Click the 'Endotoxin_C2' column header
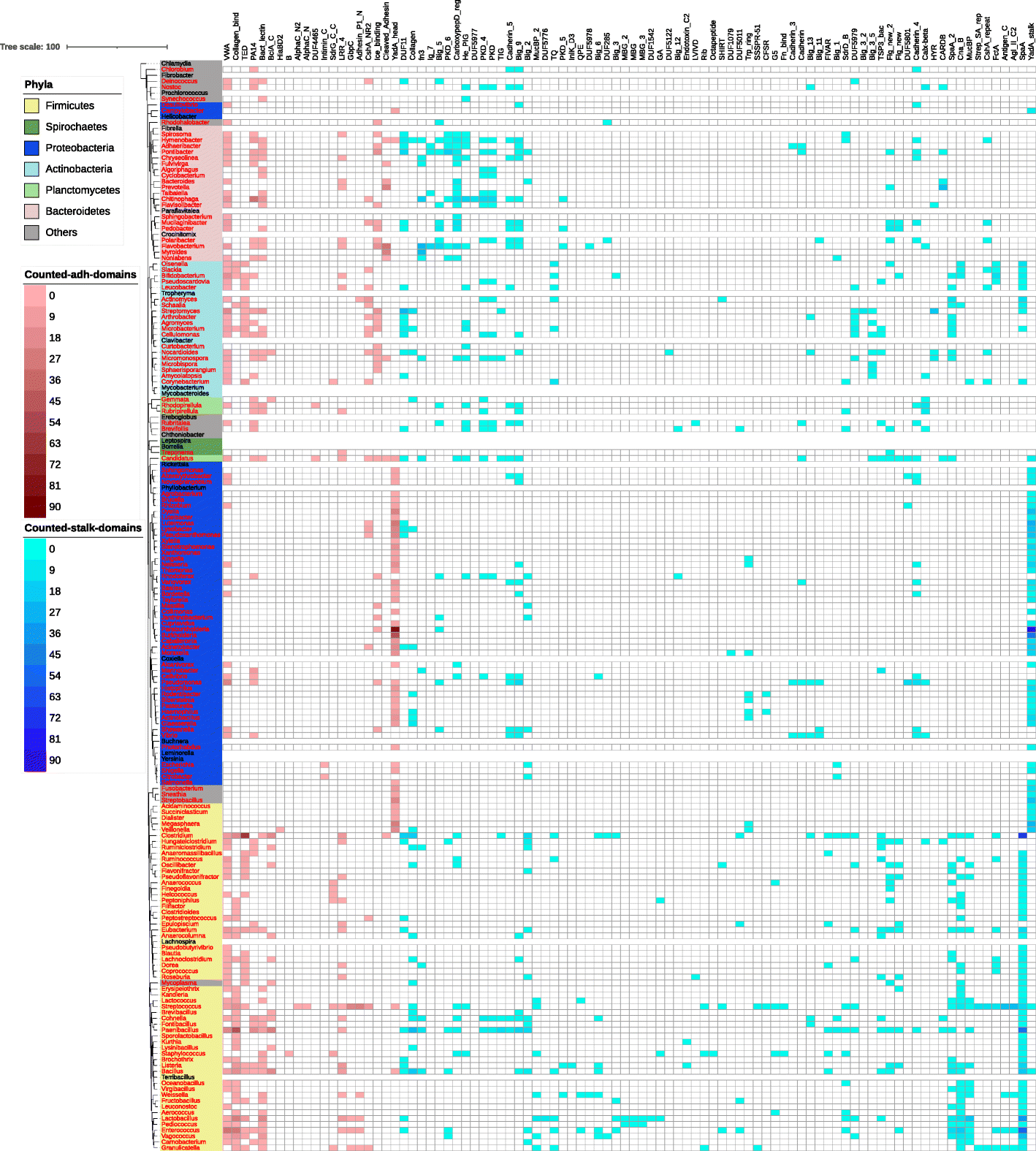Viewport: 1036px width, 1151px height. (x=686, y=37)
